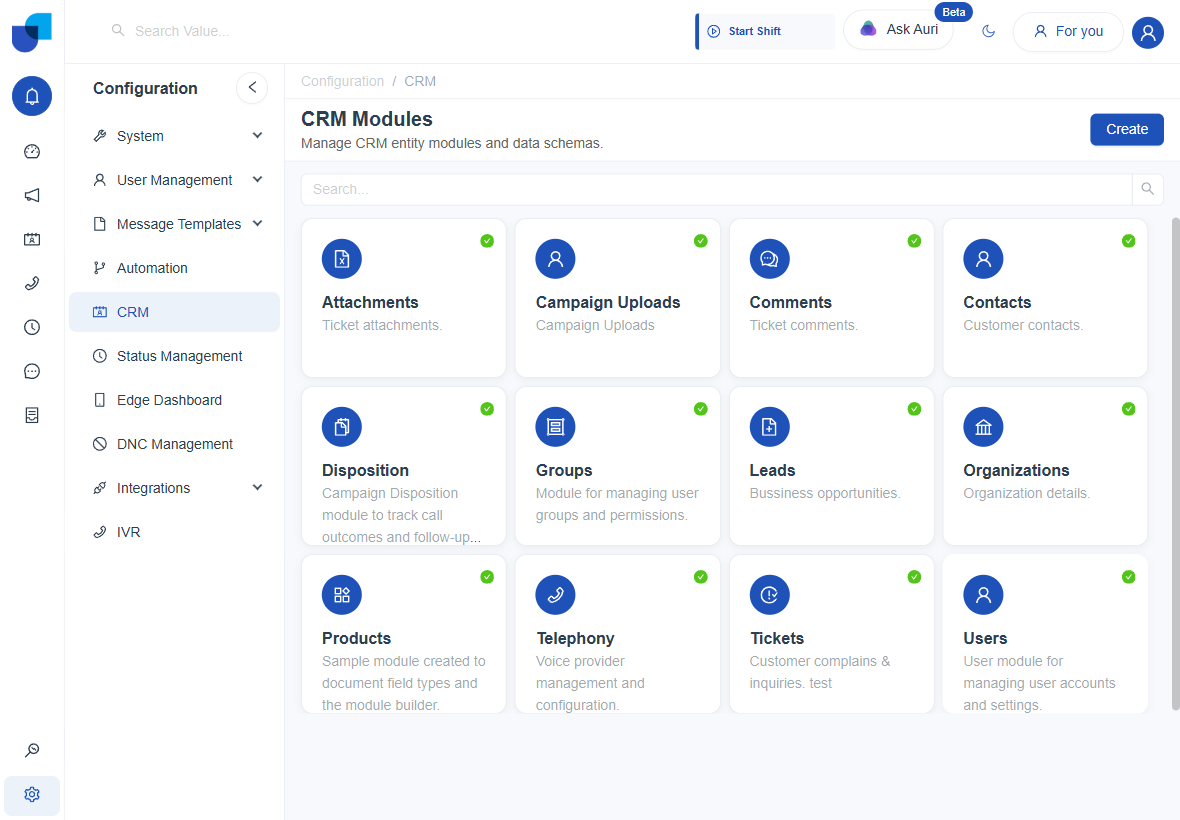Screen dimensions: 1180x820
Task: Toggle the Campaign Uploads green status check
Action: [x=701, y=241]
